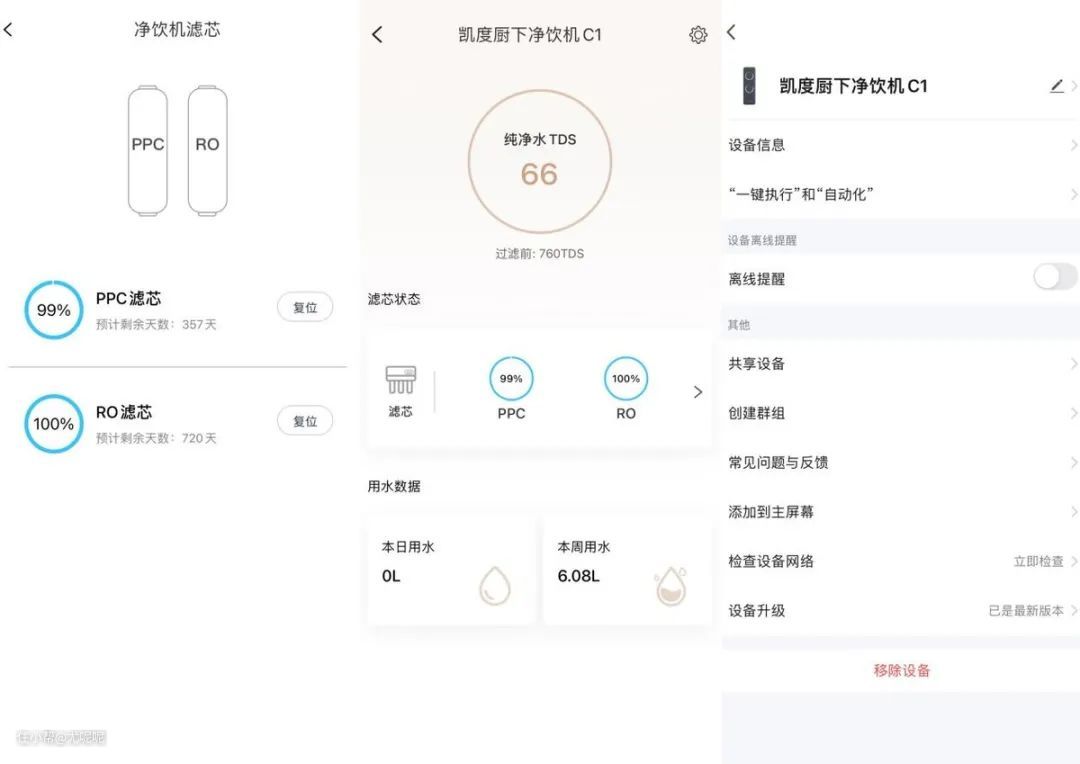Open the 本日用水 0L card
Viewport: 1080px width, 764px height.
450,570
